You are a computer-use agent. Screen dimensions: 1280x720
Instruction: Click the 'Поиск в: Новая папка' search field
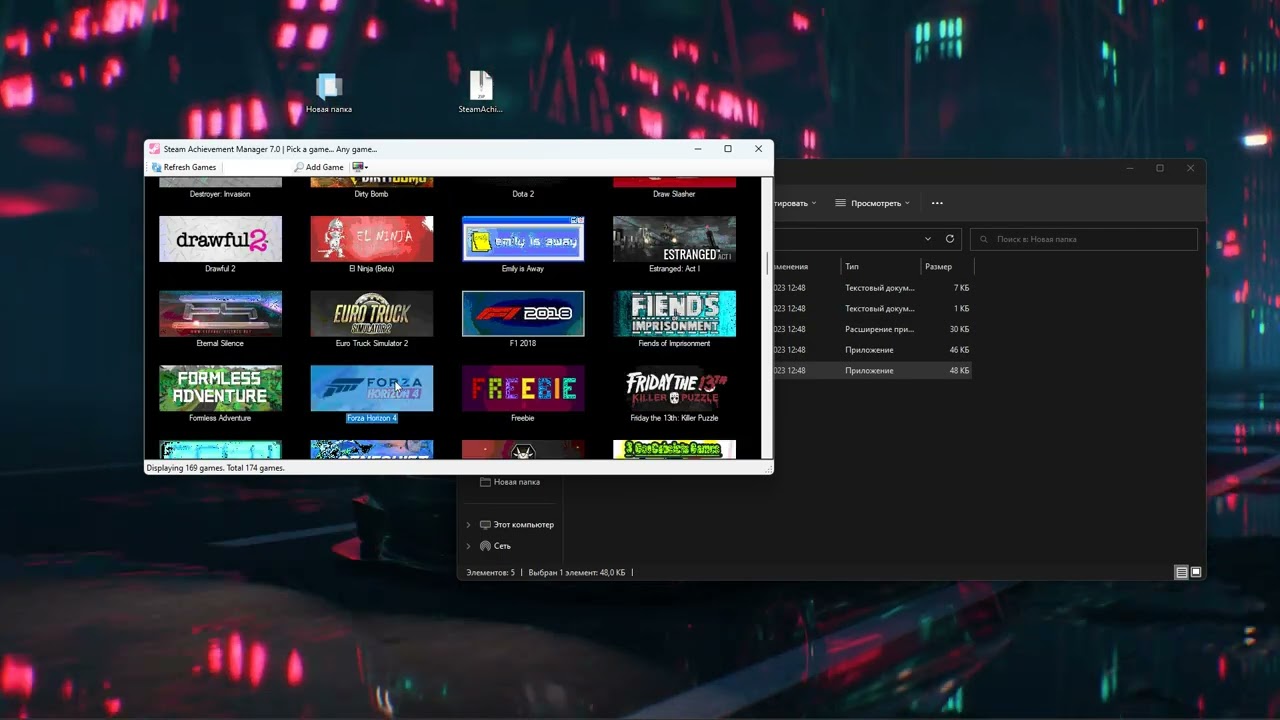pos(1084,239)
